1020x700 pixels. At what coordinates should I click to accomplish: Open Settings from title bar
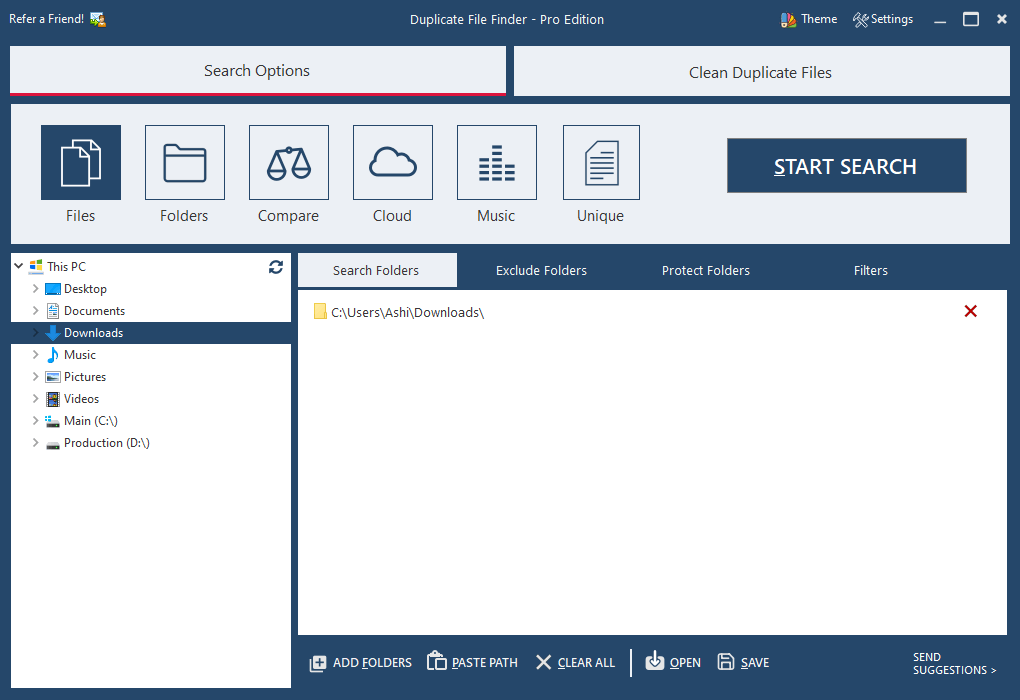pyautogui.click(x=883, y=19)
